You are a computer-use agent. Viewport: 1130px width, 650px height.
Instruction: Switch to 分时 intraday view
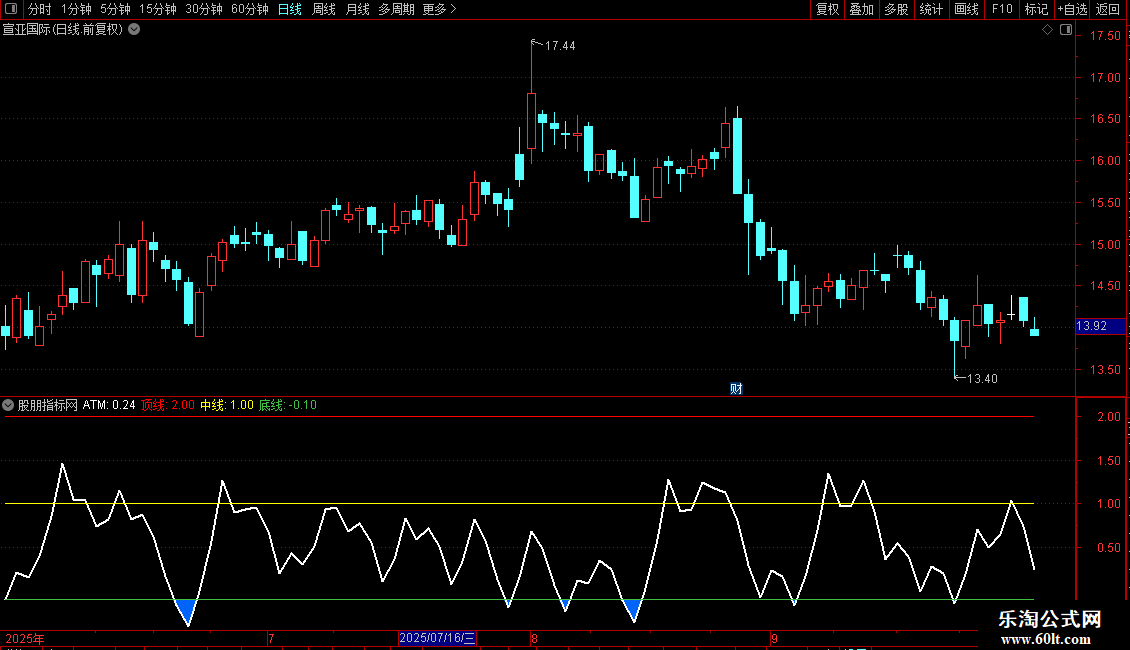pos(40,9)
